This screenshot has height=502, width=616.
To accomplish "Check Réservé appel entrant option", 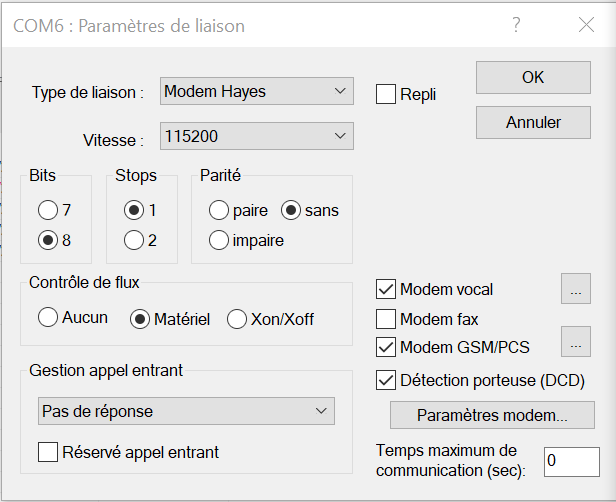I will coord(48,452).
